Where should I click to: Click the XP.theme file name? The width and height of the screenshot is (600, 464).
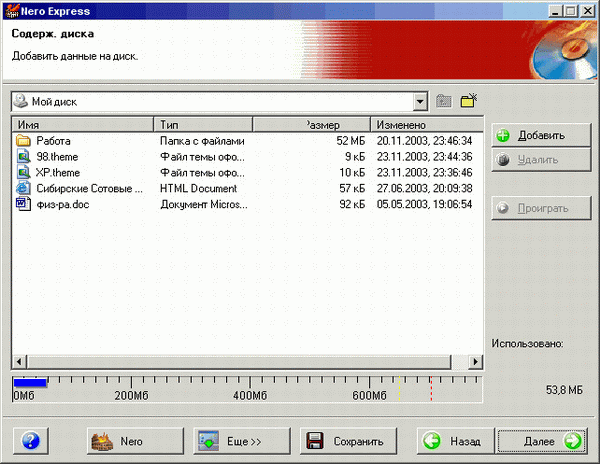[x=58, y=173]
